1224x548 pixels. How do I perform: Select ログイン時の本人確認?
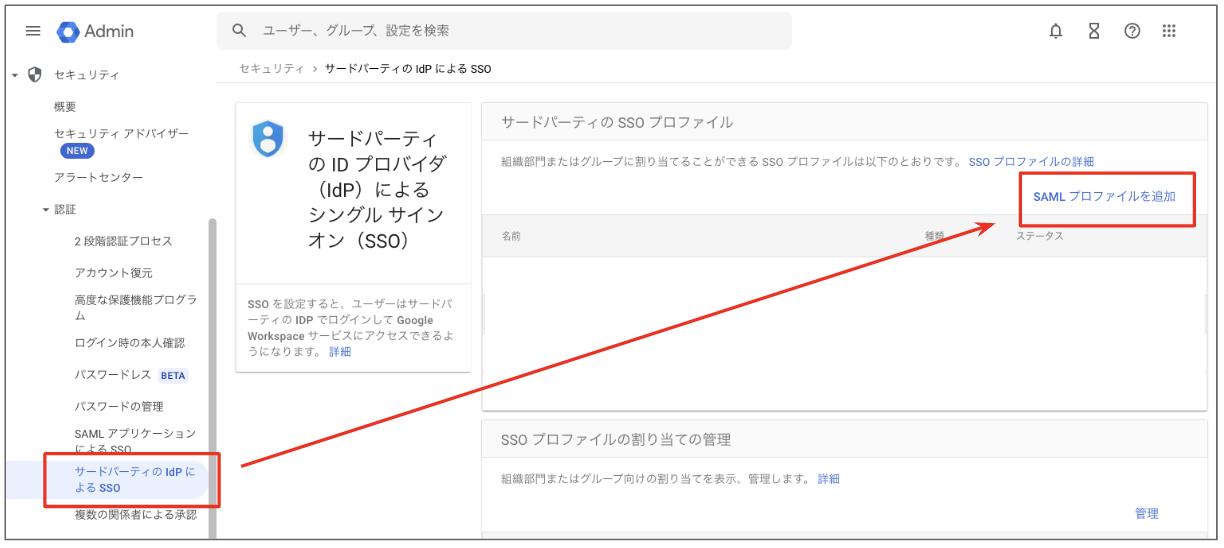(x=129, y=343)
